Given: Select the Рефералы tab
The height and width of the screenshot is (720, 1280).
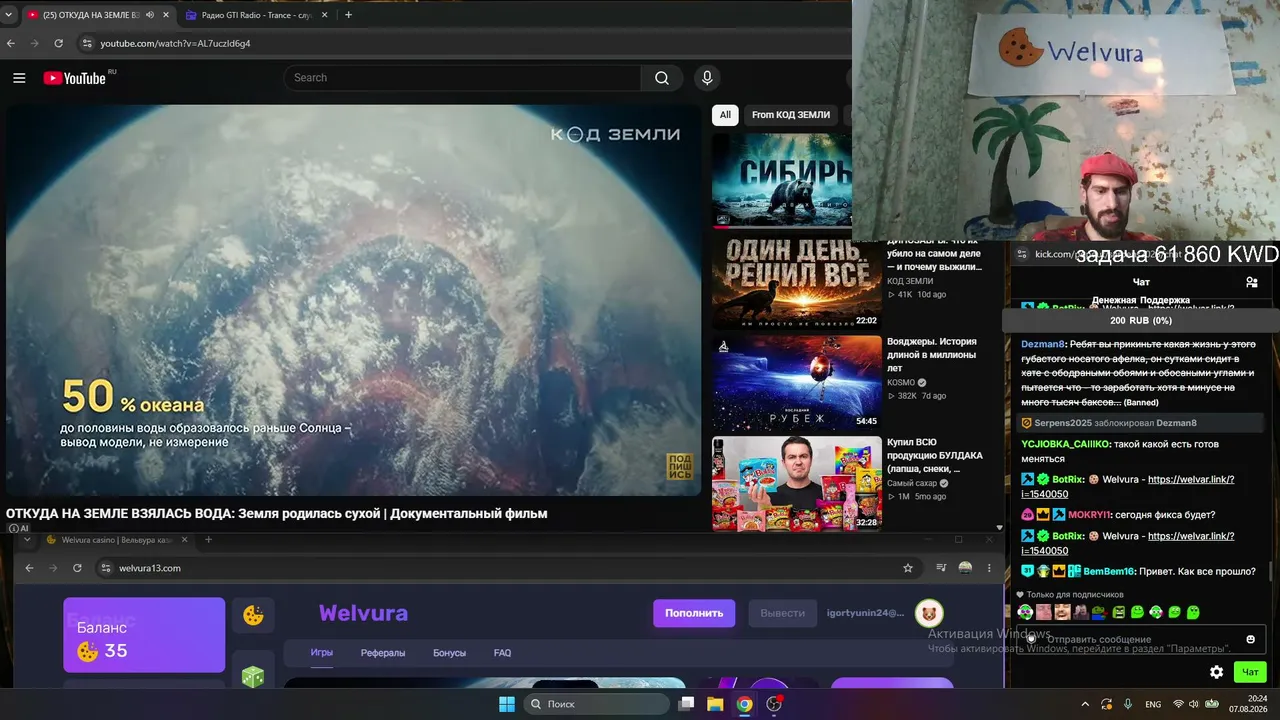Looking at the screenshot, I should (x=383, y=653).
